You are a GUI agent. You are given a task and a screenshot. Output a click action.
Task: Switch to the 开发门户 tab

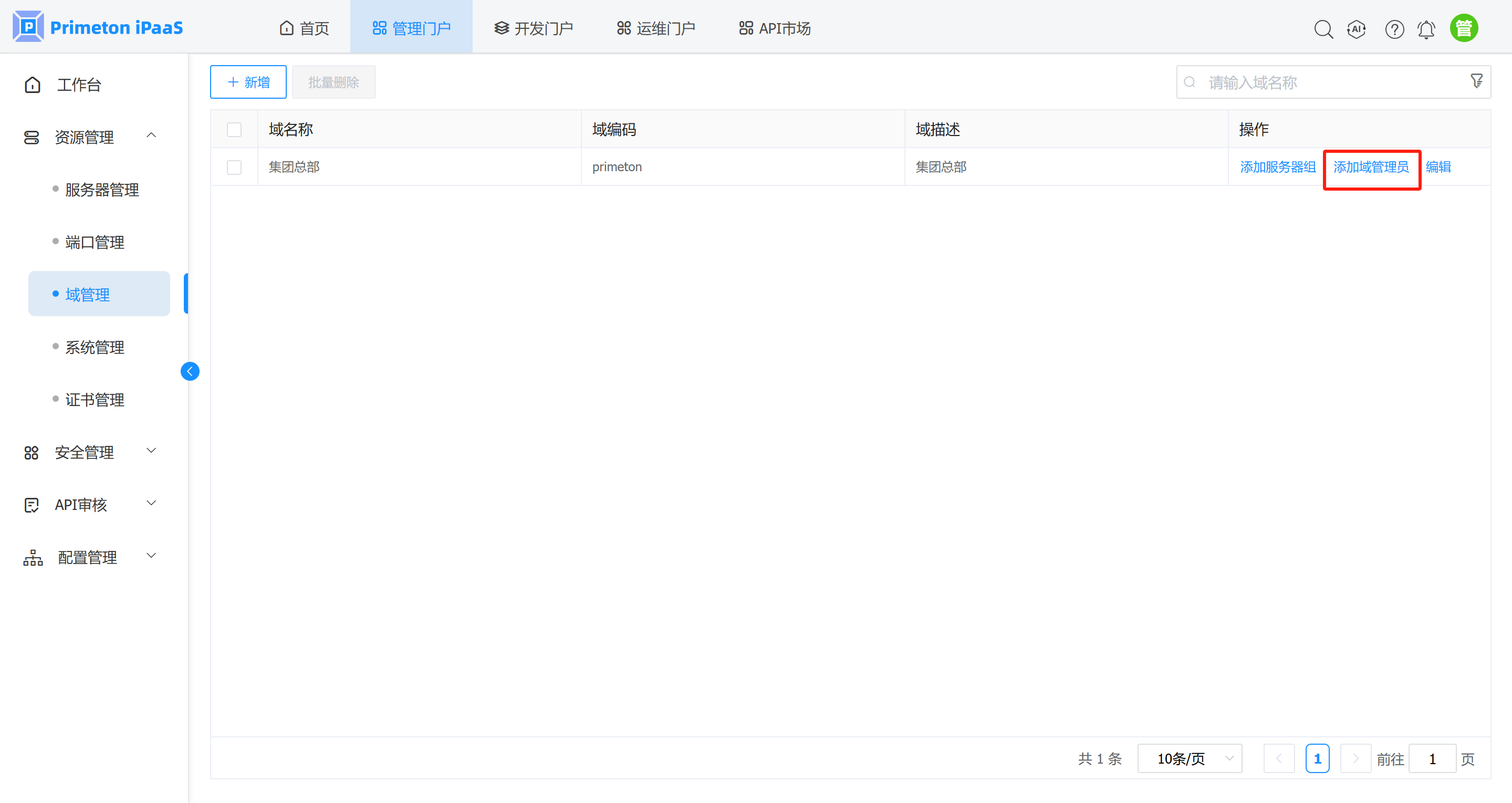(x=533, y=27)
